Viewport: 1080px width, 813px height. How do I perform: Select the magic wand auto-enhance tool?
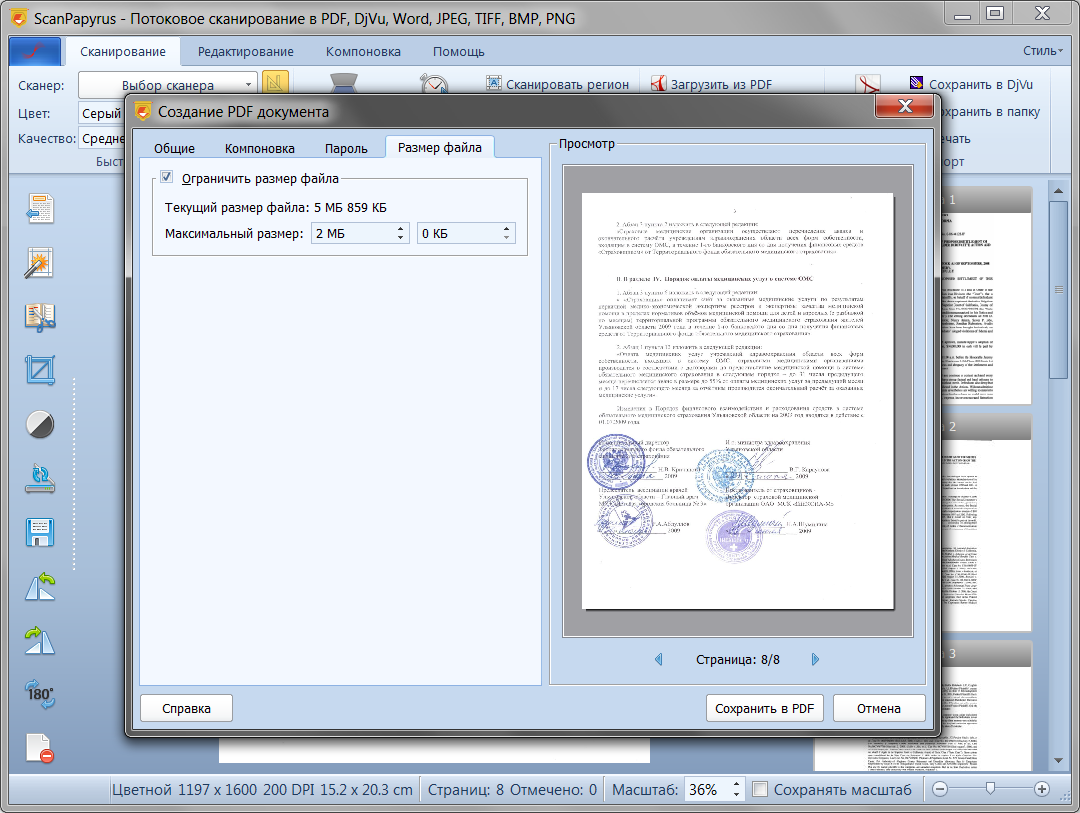point(39,263)
